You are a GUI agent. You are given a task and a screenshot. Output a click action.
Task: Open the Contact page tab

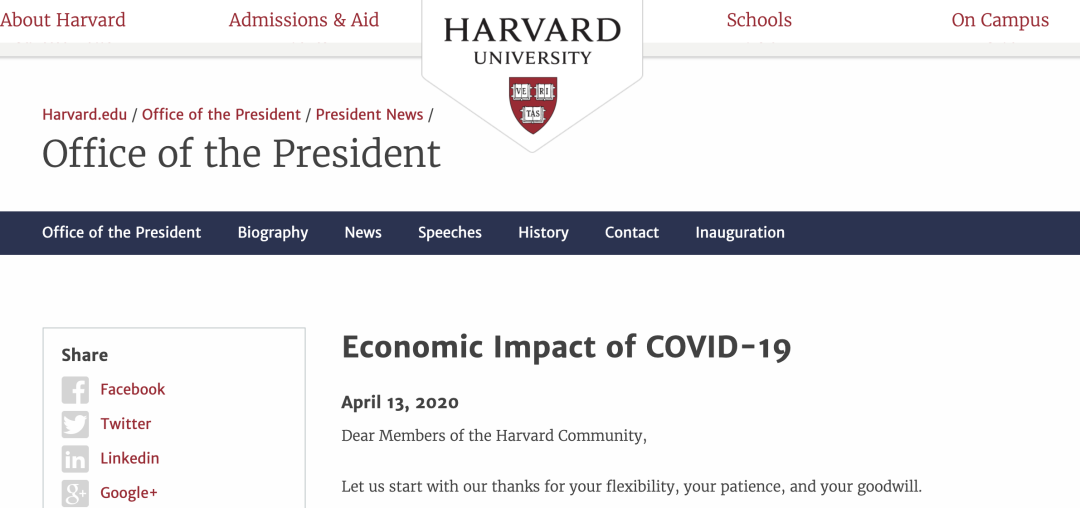point(632,233)
